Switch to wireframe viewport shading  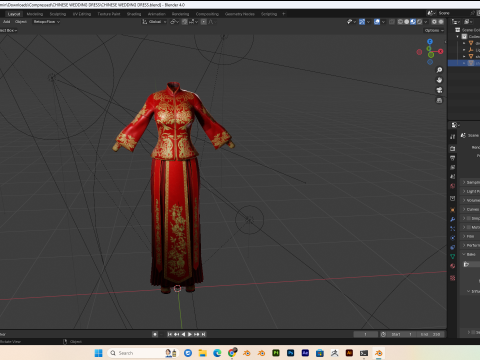(400, 22)
